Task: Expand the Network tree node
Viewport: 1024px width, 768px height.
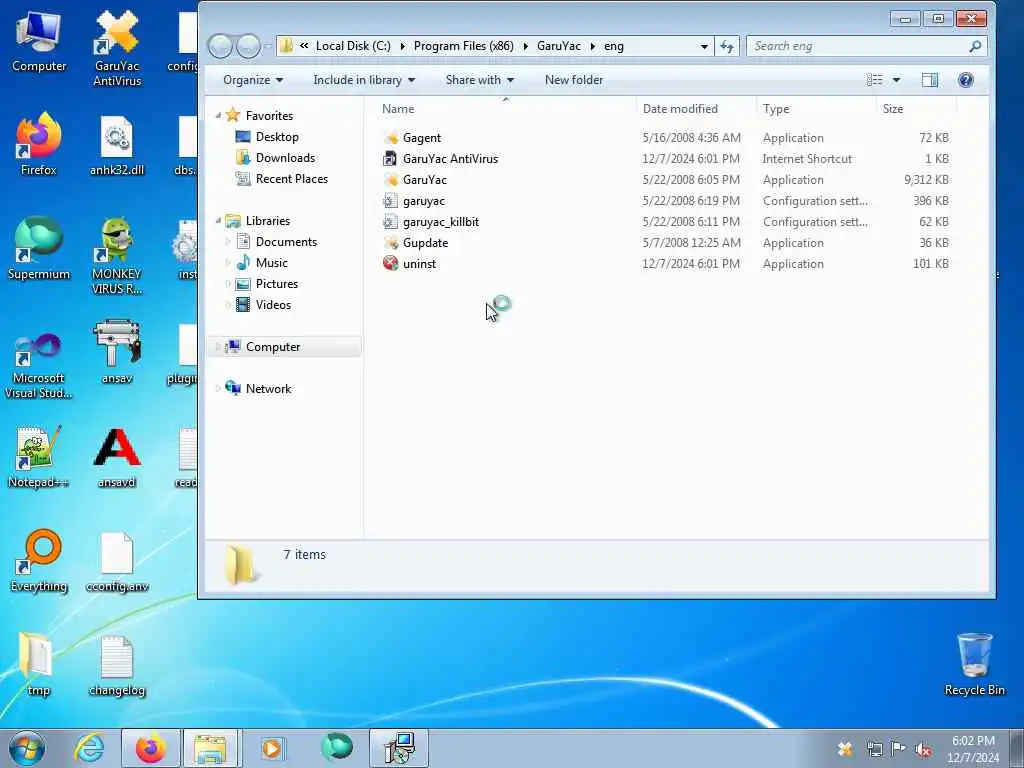Action: coord(217,389)
